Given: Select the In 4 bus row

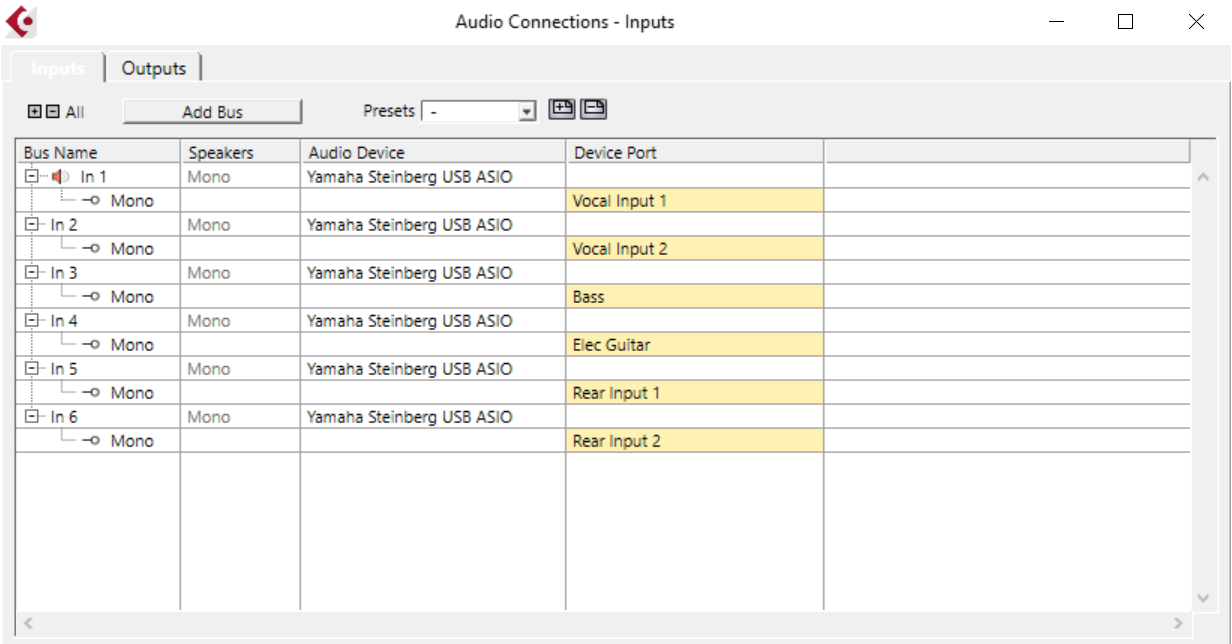Looking at the screenshot, I should pyautogui.click(x=64, y=321).
